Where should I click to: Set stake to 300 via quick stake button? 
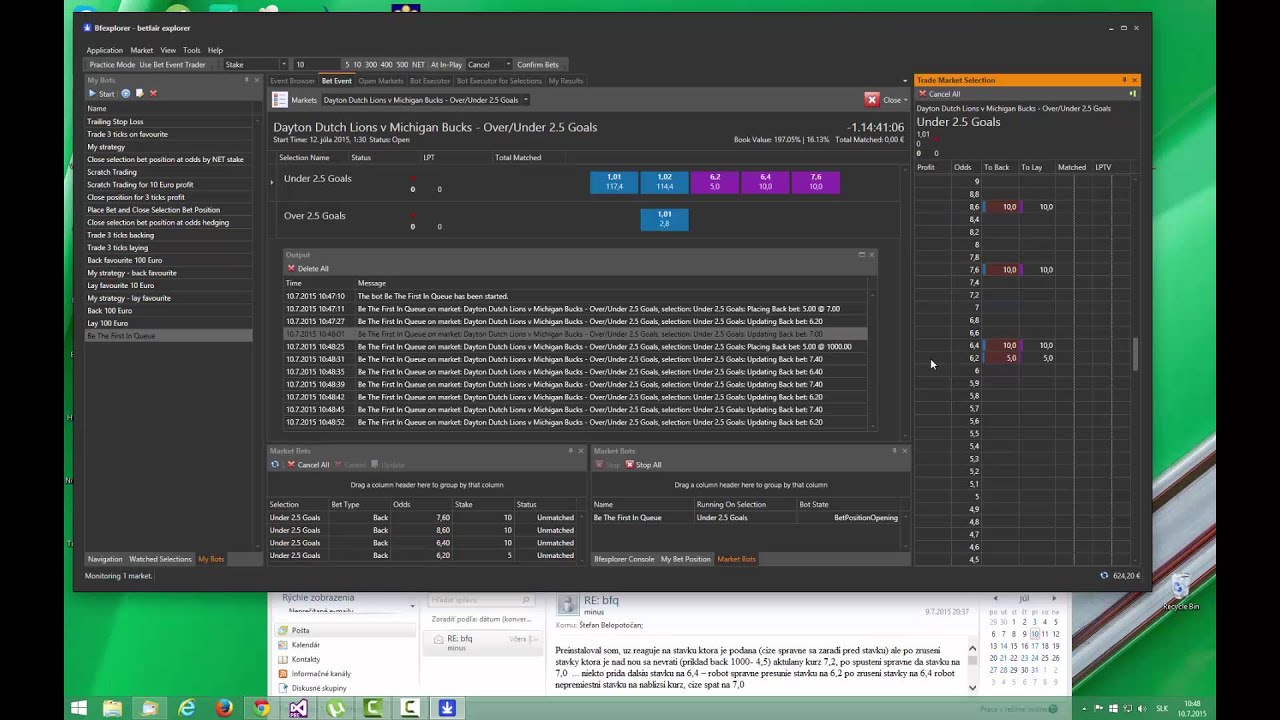(371, 65)
